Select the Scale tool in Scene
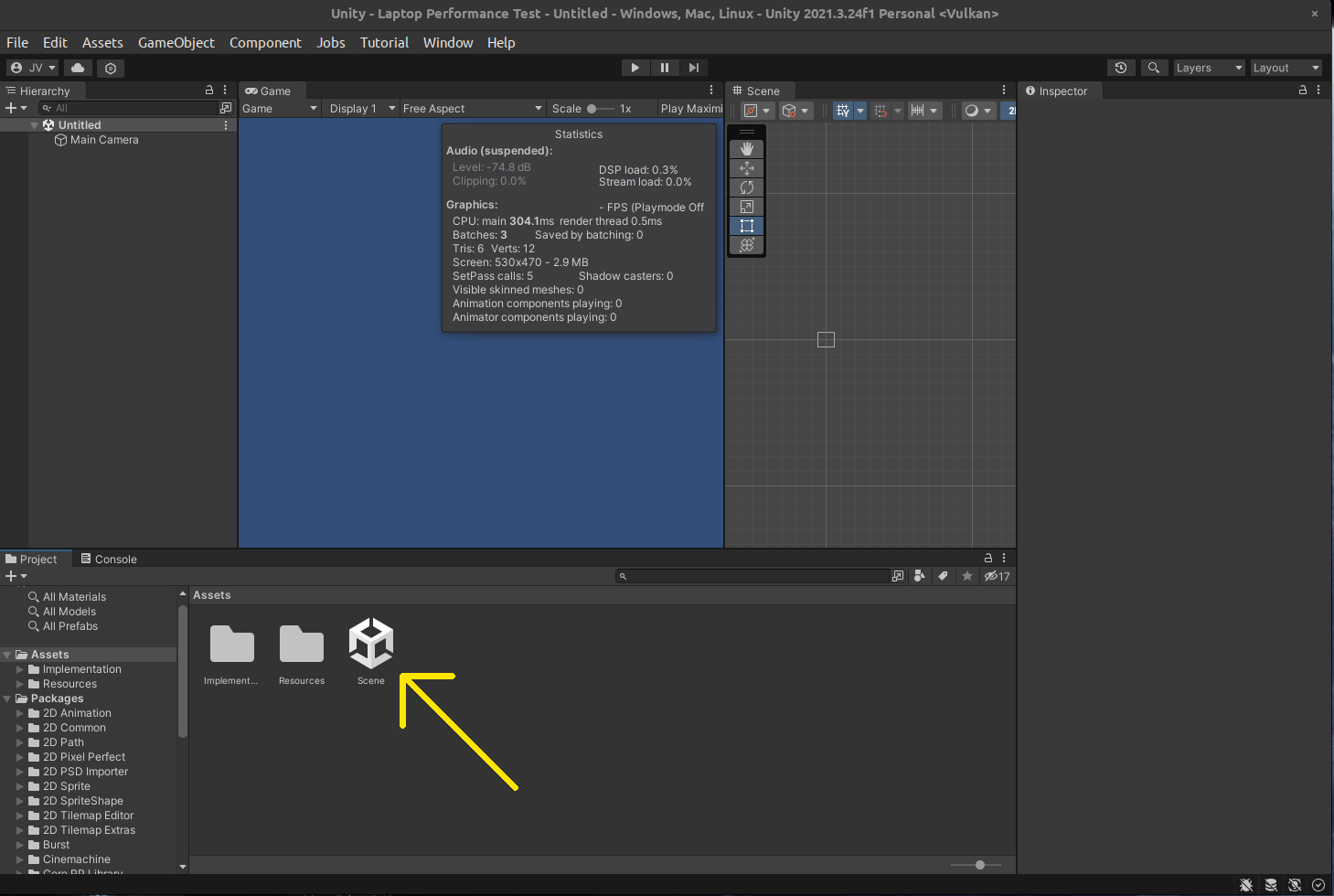1334x896 pixels. [747, 207]
